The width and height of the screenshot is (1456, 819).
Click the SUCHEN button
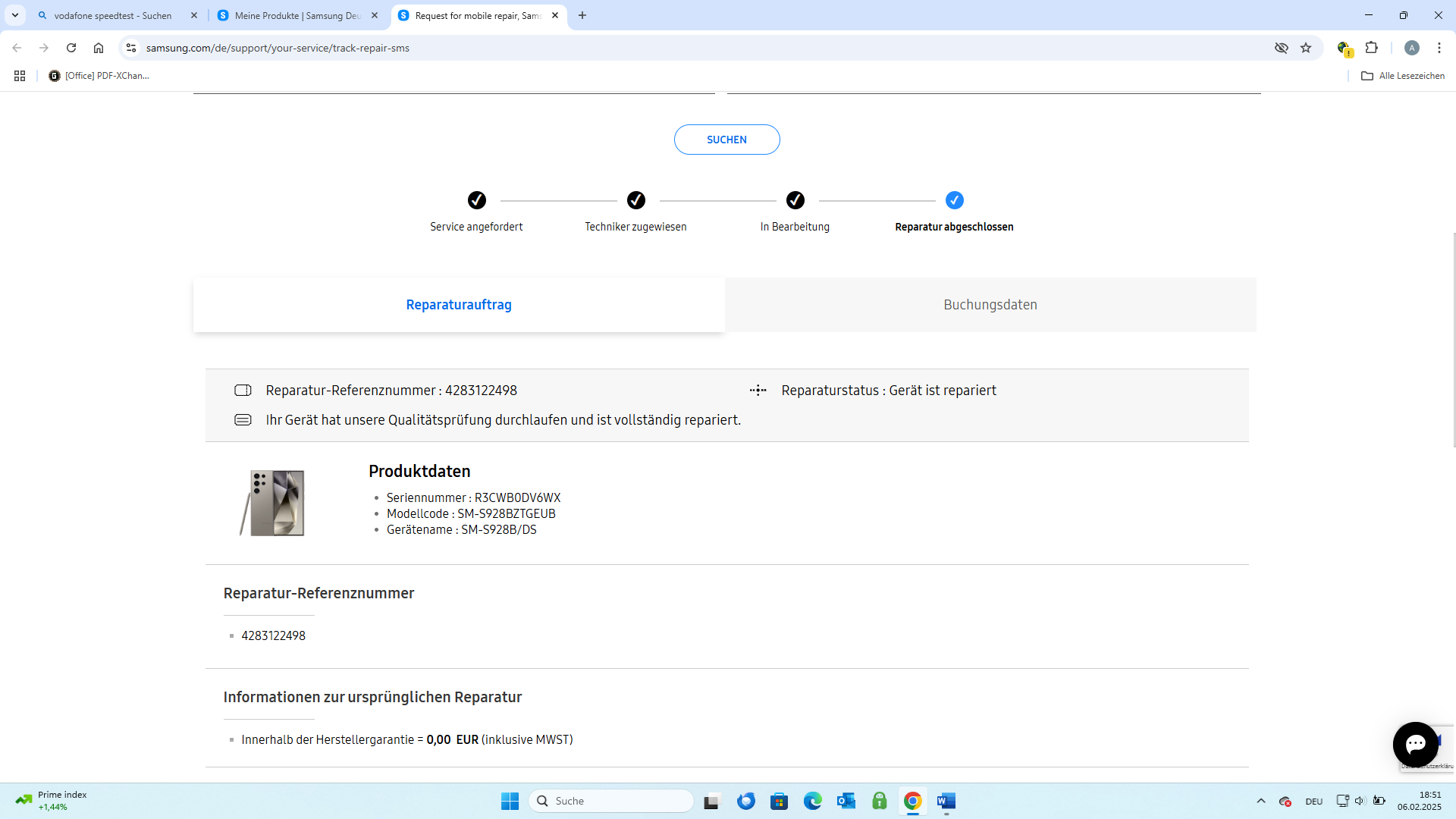(x=726, y=140)
